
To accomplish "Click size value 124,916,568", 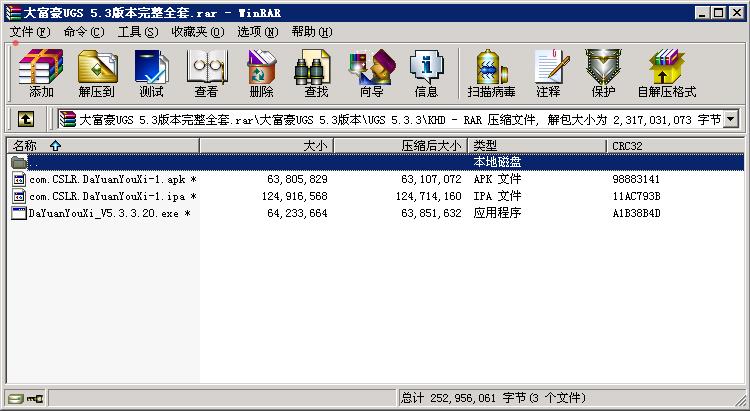I will 295,196.
